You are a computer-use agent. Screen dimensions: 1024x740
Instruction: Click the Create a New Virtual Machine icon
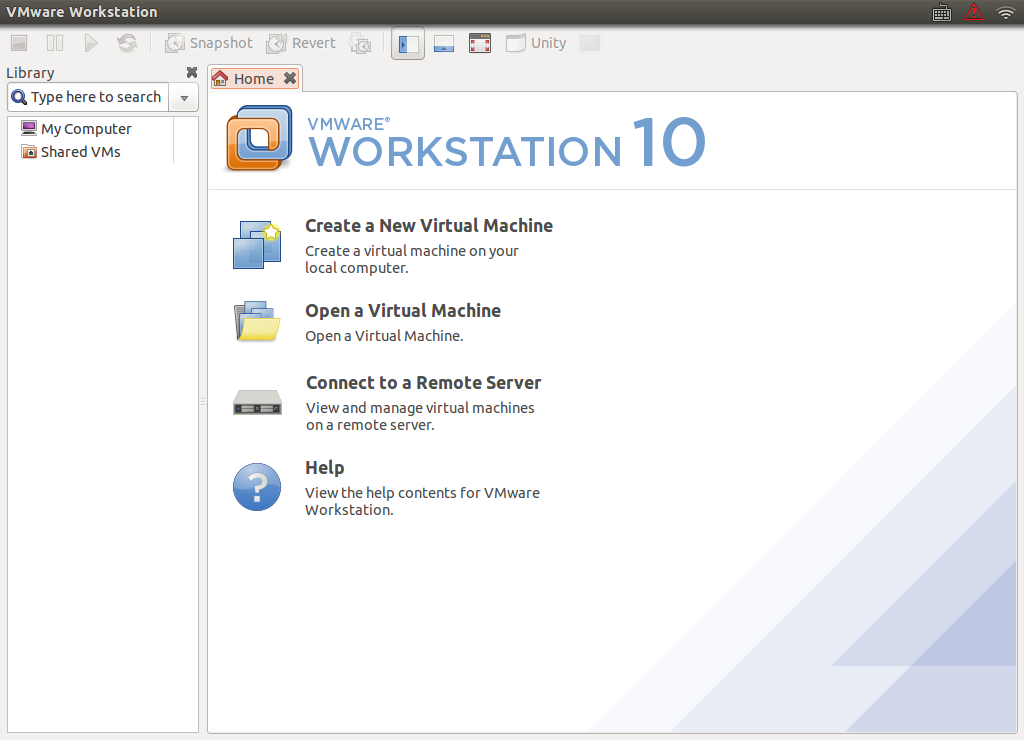pyautogui.click(x=257, y=245)
